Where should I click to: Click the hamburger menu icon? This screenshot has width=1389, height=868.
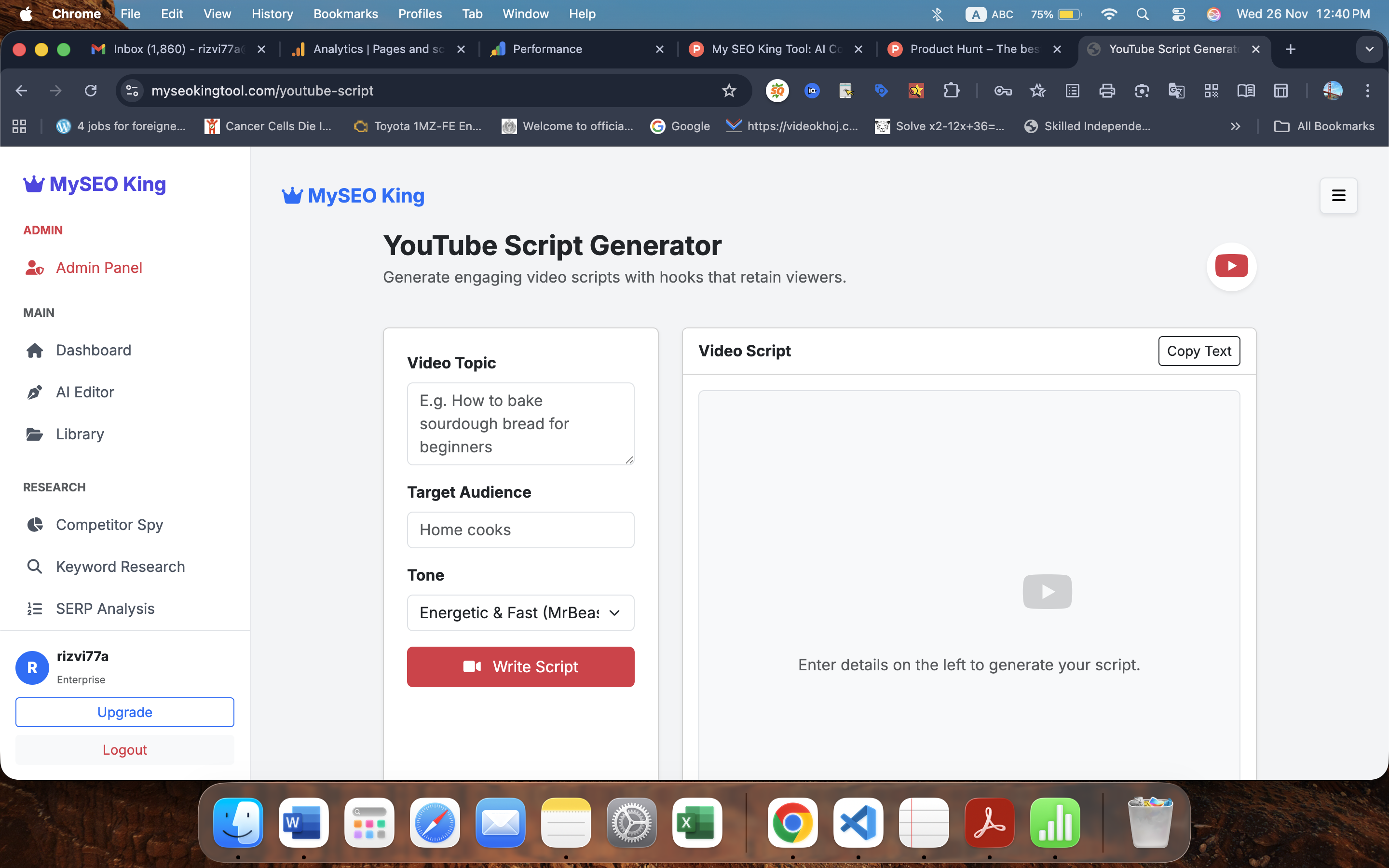[1338, 196]
